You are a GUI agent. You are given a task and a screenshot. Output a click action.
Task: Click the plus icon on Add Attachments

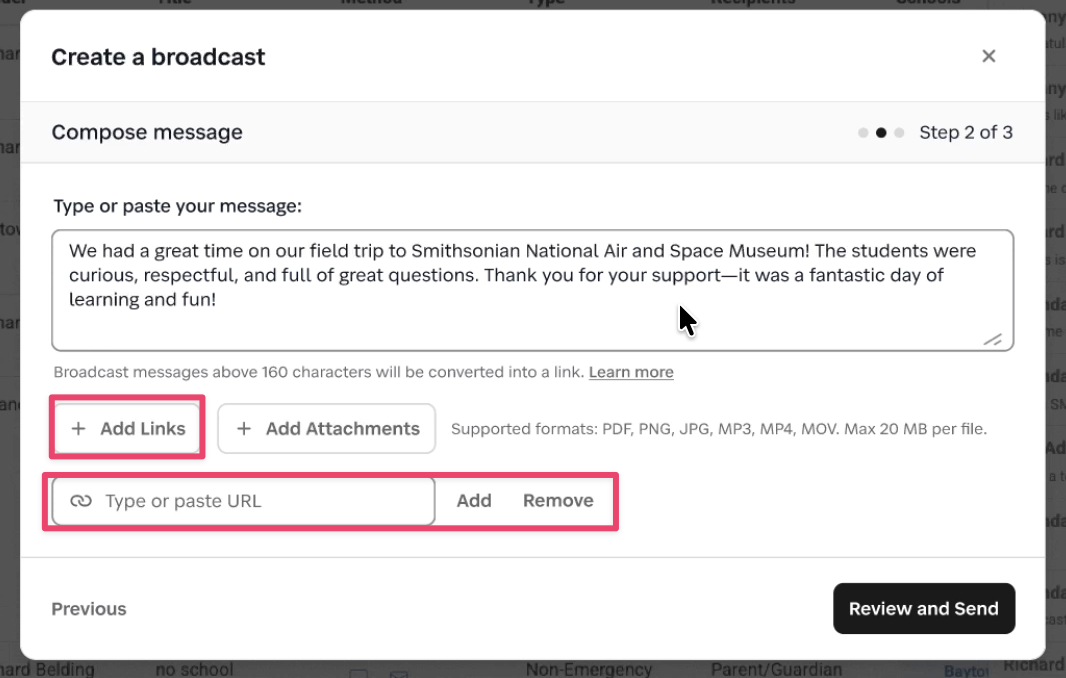243,429
